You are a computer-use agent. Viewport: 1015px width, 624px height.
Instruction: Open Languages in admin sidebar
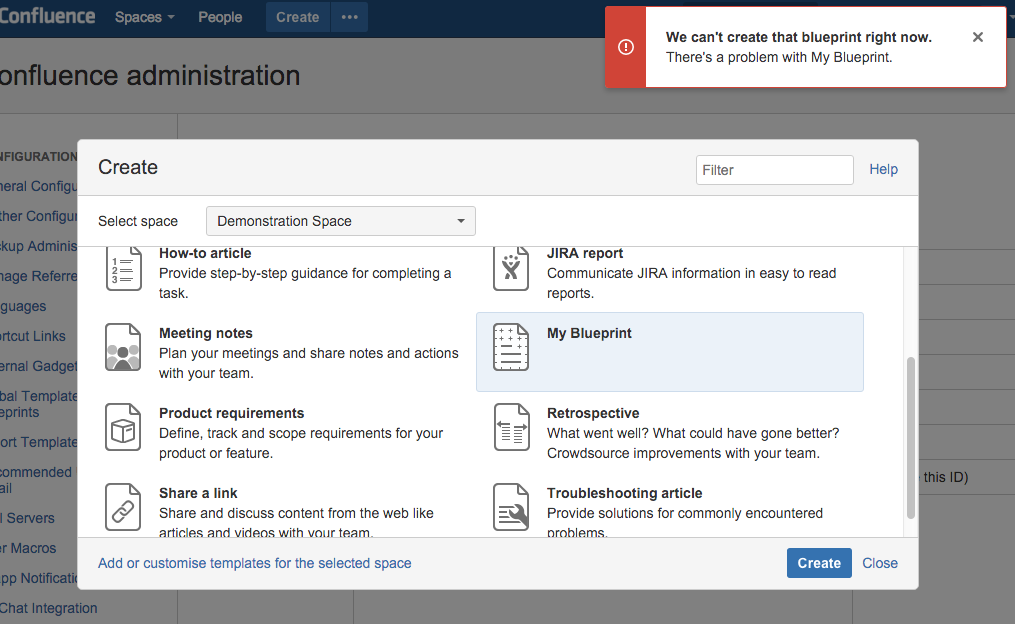23,306
